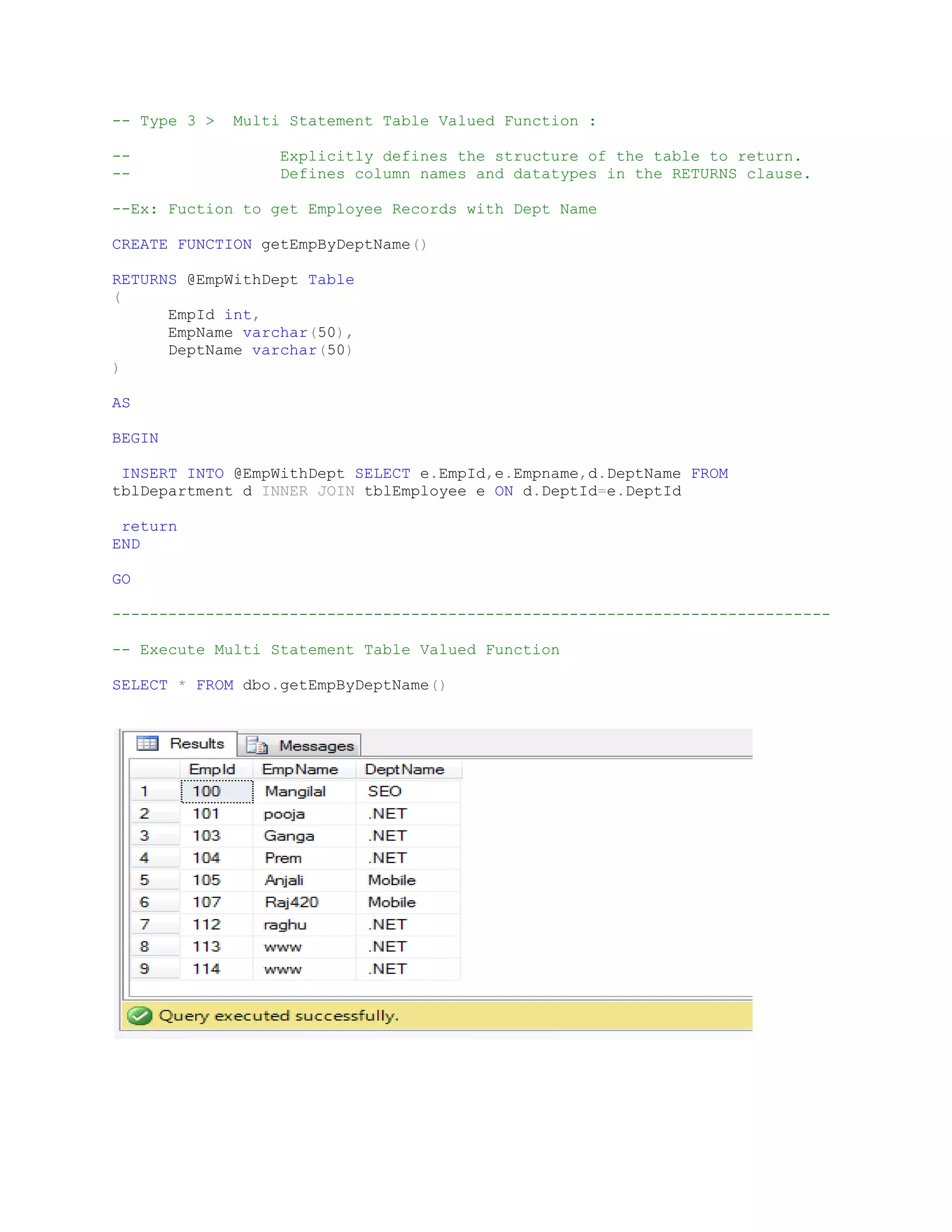Switch to the Messages tab
This screenshot has height=1232, width=952.
click(299, 746)
